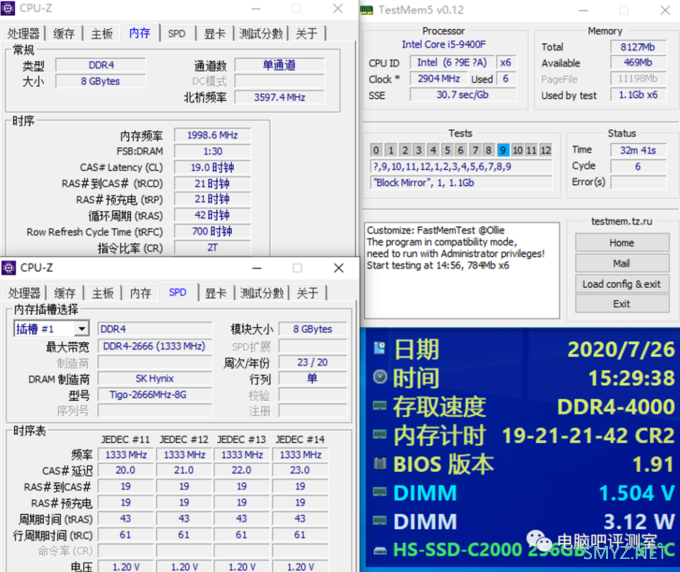Click the icon beside DIMM 1.504 V
680x572 pixels.
[x=379, y=492]
